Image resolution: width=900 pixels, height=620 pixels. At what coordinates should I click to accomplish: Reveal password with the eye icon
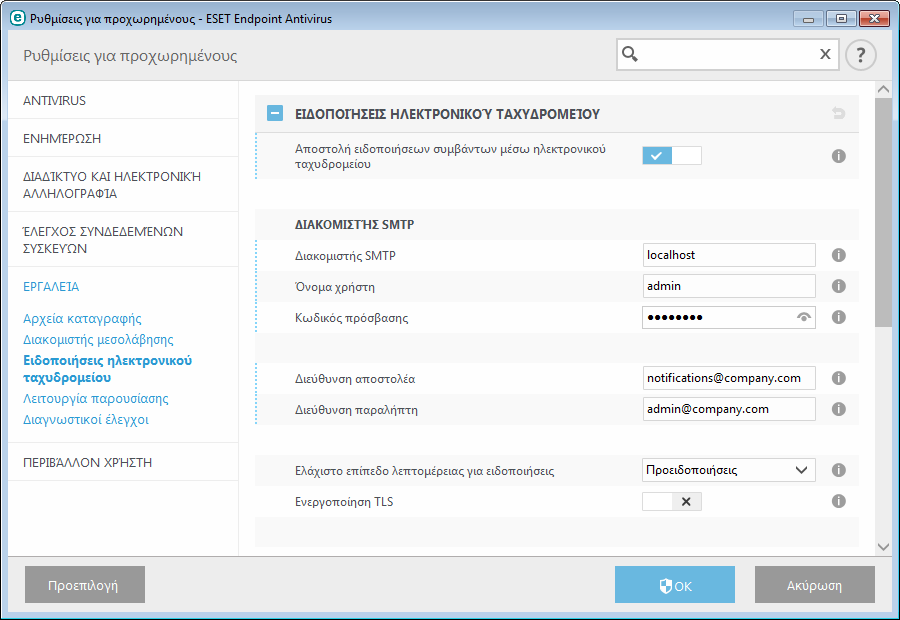click(804, 317)
